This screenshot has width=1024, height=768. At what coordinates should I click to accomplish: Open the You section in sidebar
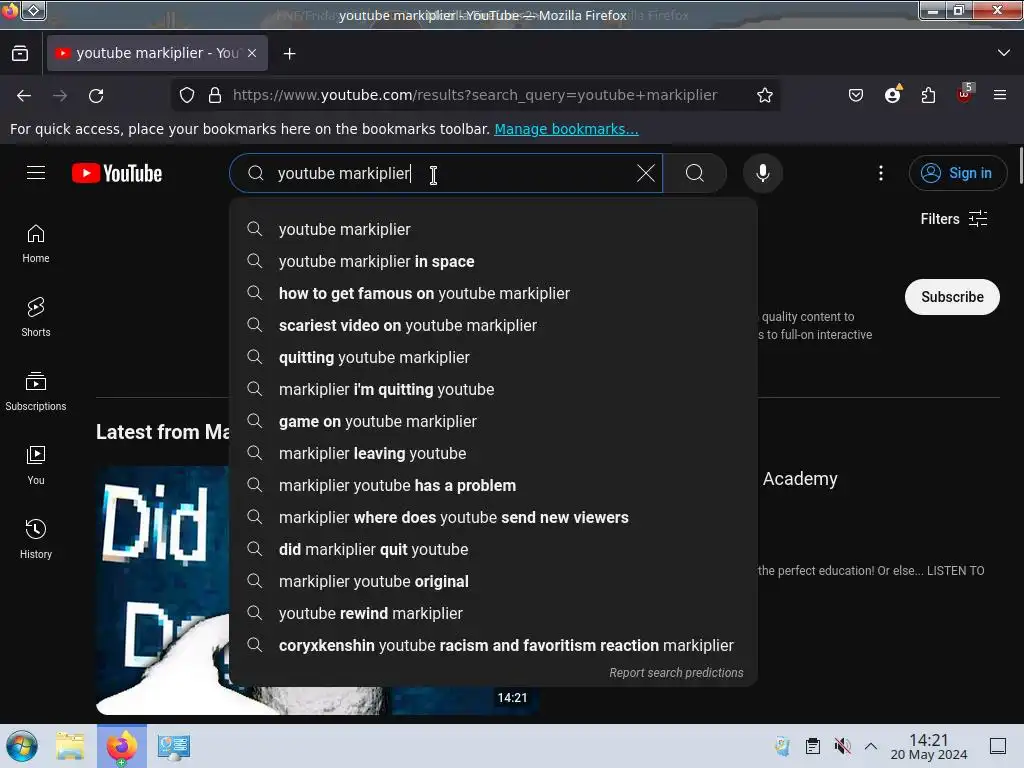coord(36,465)
